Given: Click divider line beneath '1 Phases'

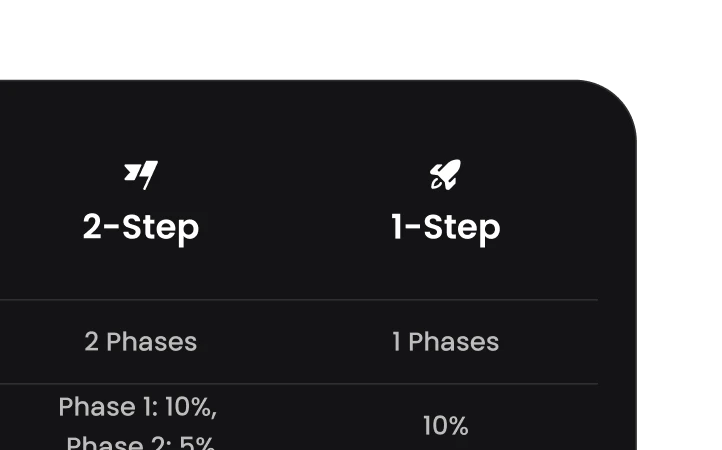Looking at the screenshot, I should tap(445, 384).
